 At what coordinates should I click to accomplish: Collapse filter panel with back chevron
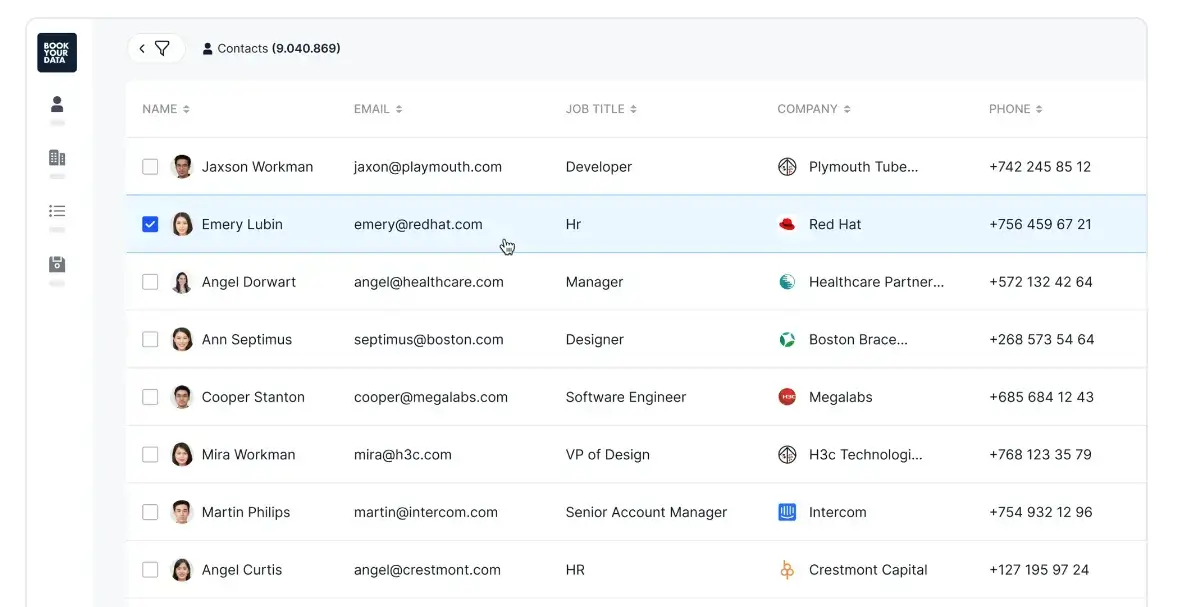pyautogui.click(x=142, y=48)
